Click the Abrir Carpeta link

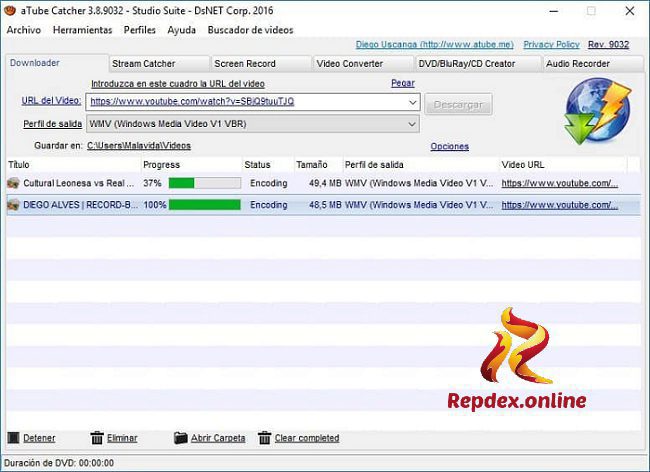[218, 438]
